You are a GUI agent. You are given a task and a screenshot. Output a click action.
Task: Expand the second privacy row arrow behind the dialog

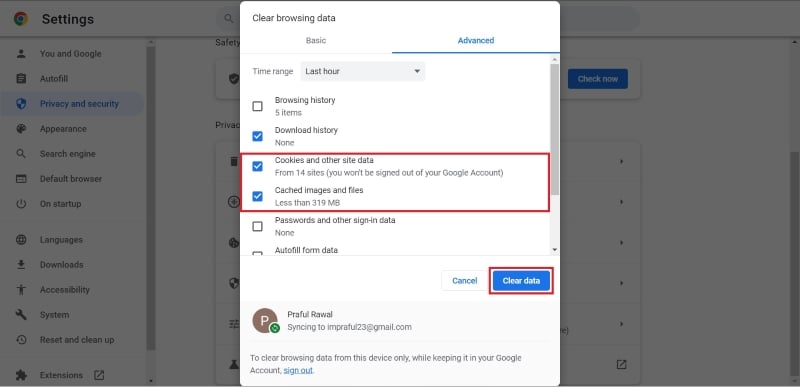[x=621, y=202]
